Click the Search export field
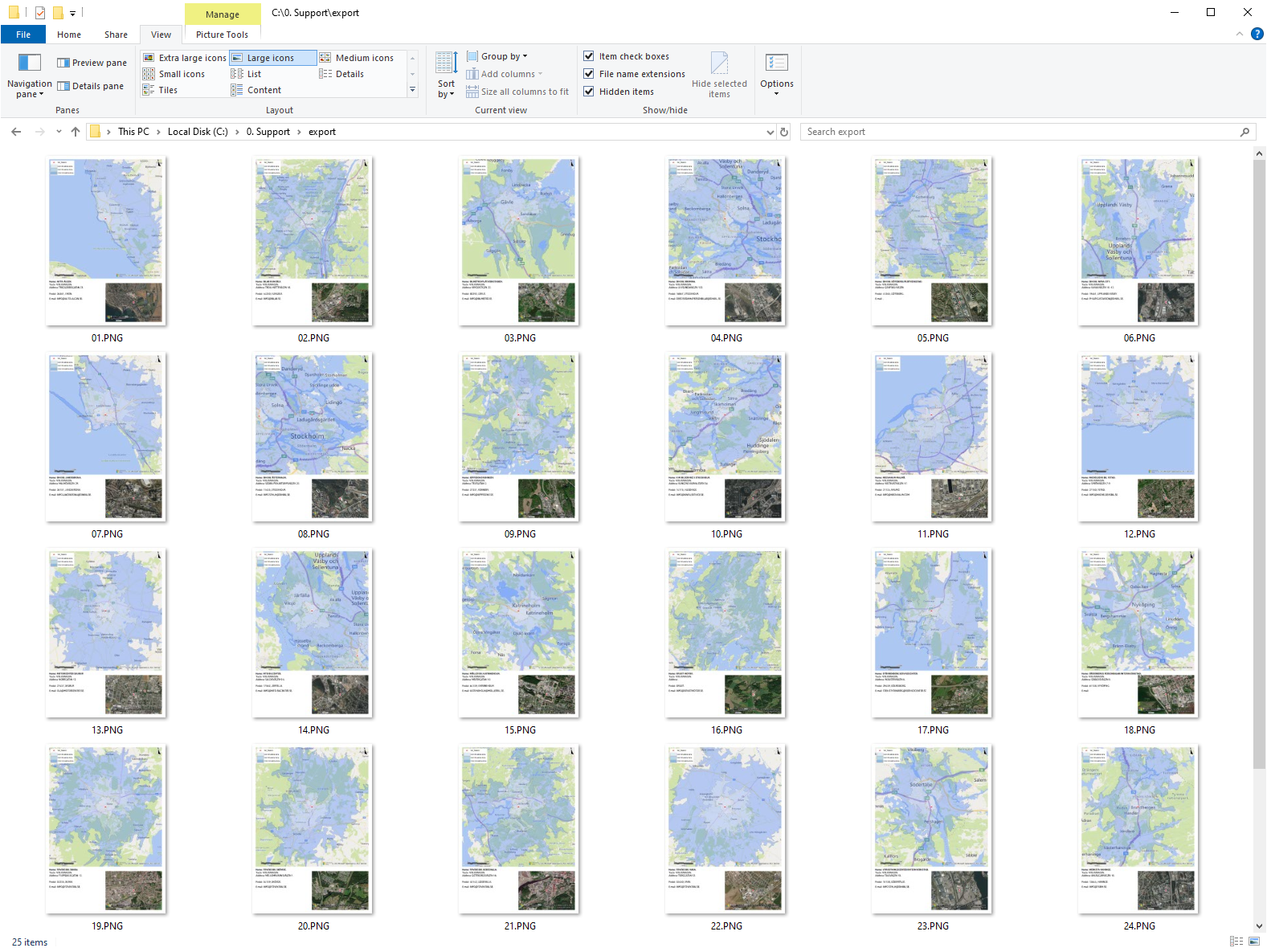Viewport: 1267px width, 952px height. [x=1027, y=132]
